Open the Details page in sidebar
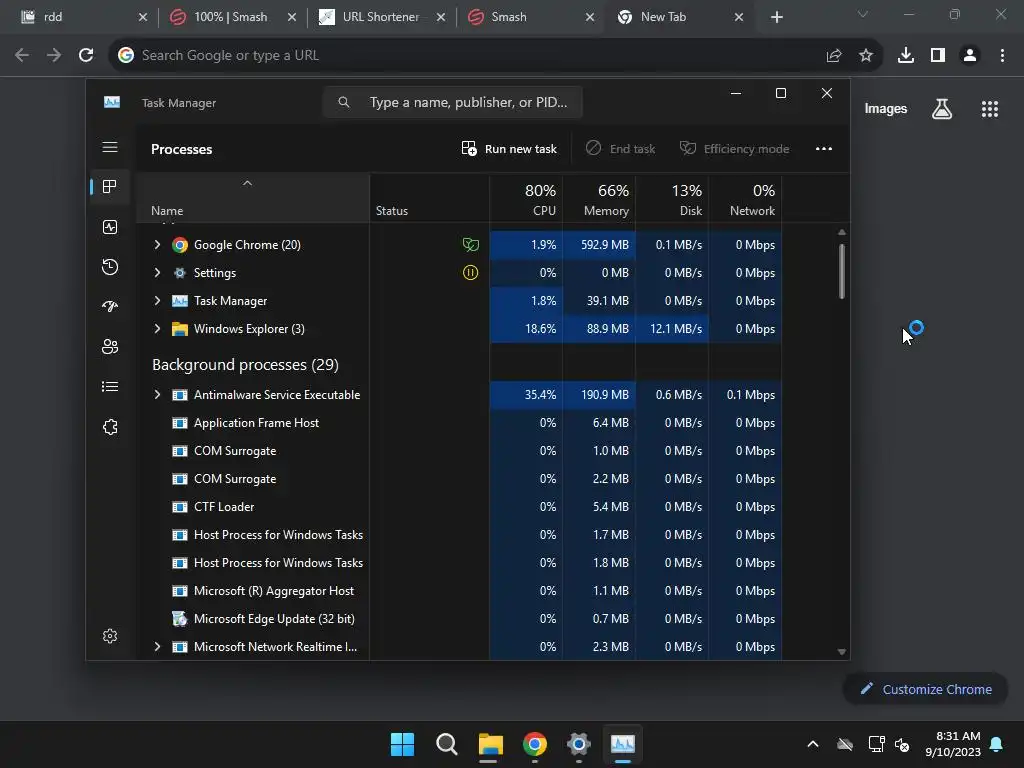 point(110,387)
